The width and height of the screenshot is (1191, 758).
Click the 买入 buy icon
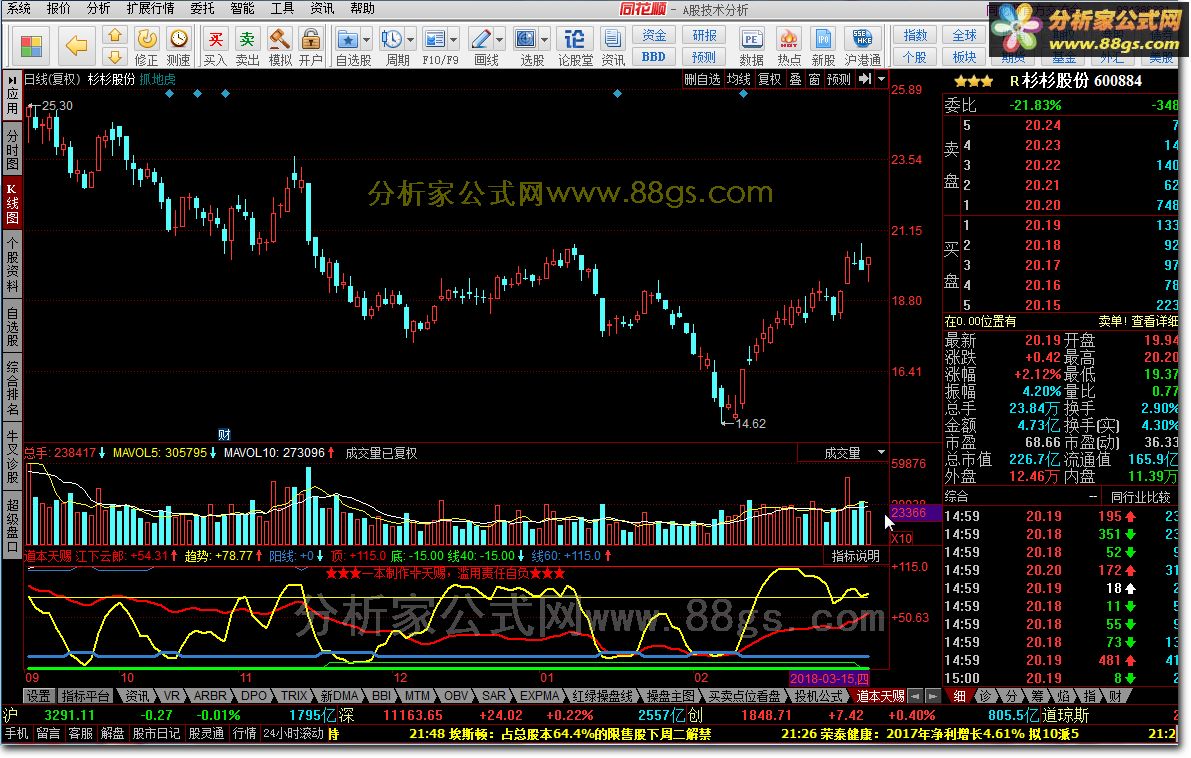[215, 46]
